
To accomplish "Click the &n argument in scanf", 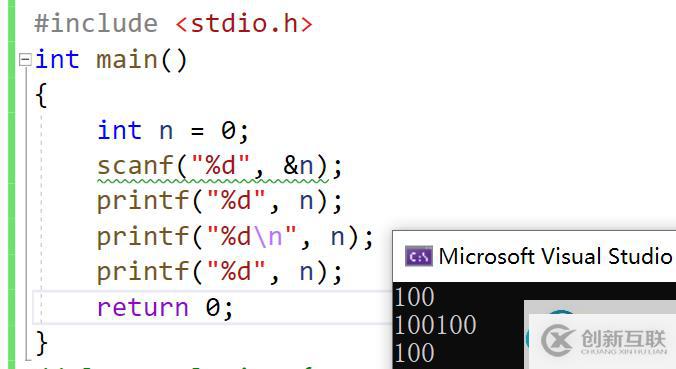I will [298, 166].
